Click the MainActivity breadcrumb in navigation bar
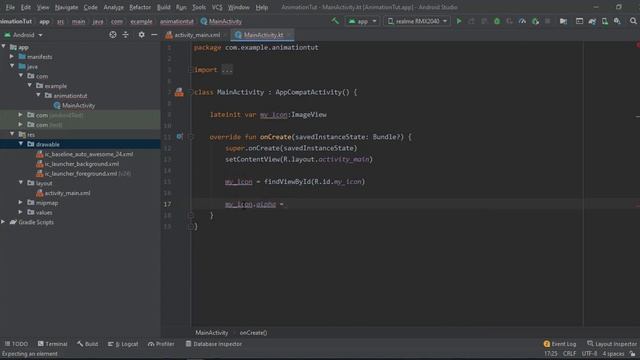Screen dimensions: 640x360 221,21
